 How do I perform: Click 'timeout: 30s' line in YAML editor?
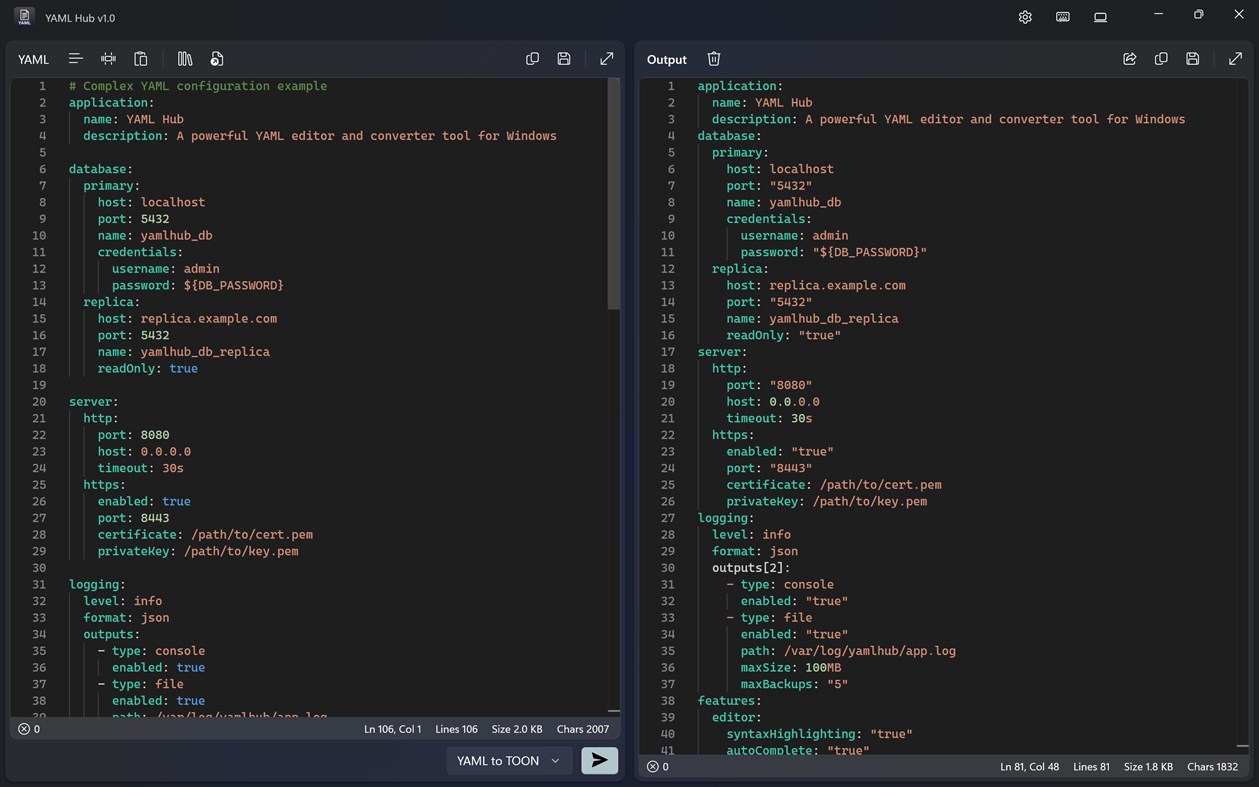(x=140, y=468)
